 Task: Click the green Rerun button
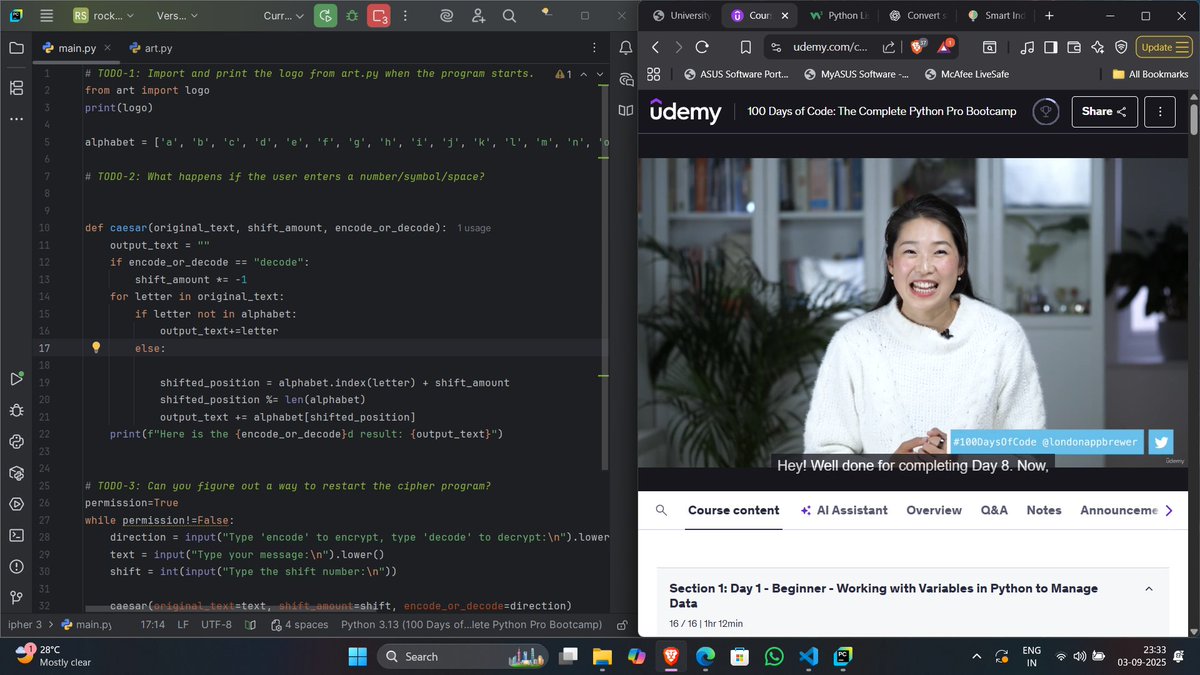point(325,16)
